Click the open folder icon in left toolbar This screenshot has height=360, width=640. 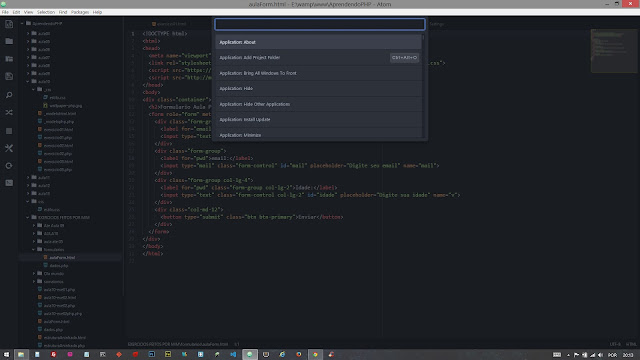(x=9, y=41)
